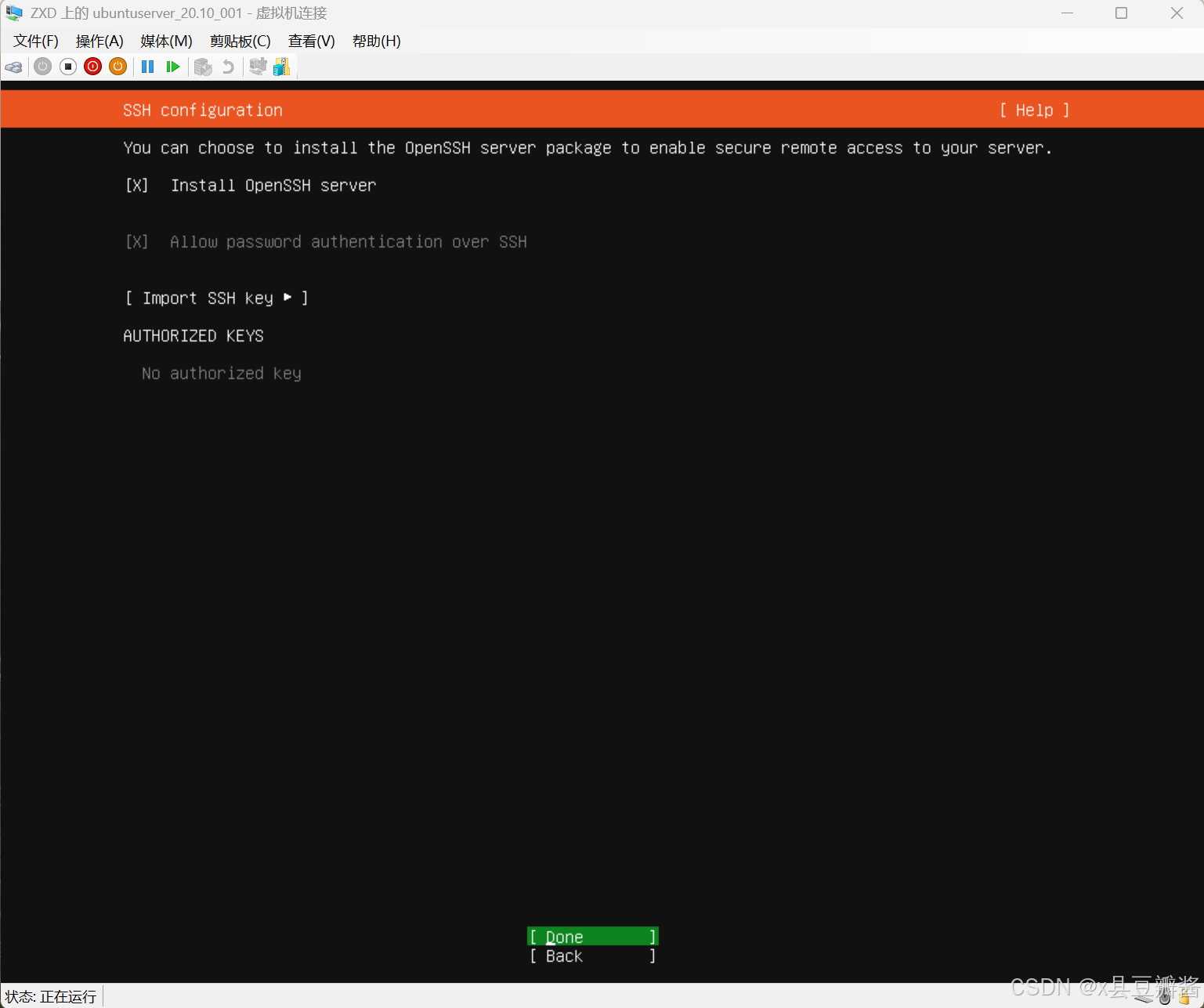The height and width of the screenshot is (1008, 1204).
Task: Click the green Reset icon
Action: [173, 67]
